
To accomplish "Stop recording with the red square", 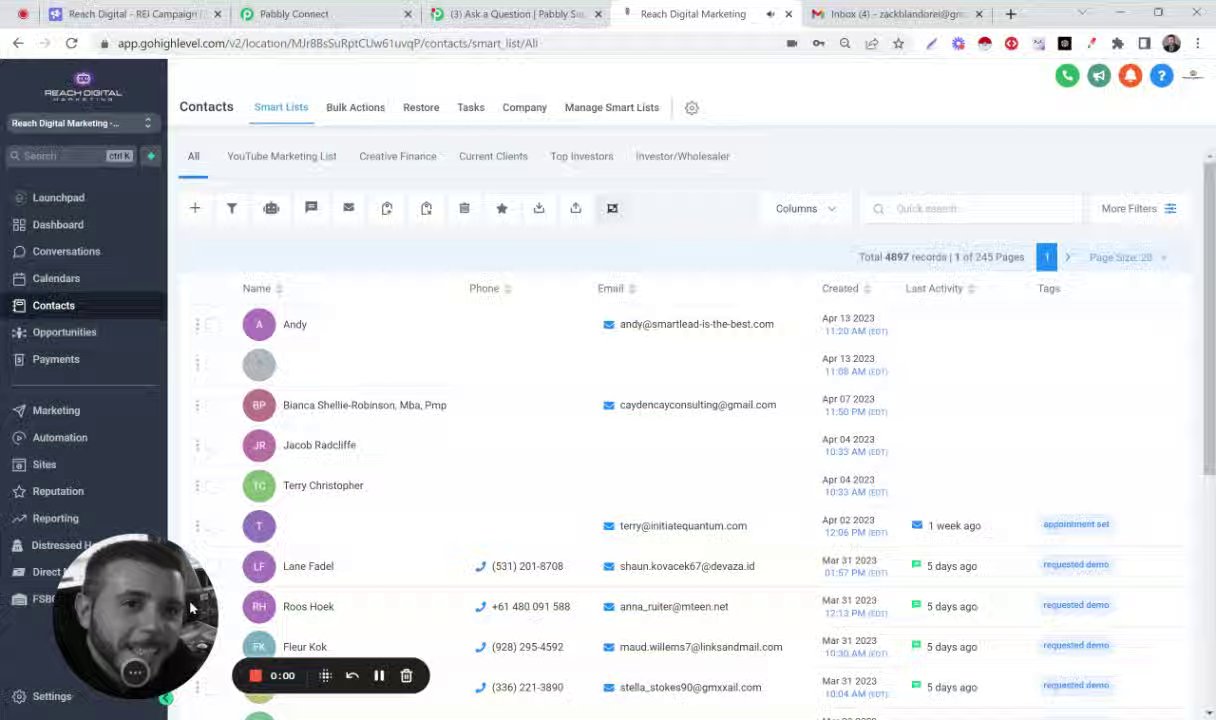I will (255, 676).
